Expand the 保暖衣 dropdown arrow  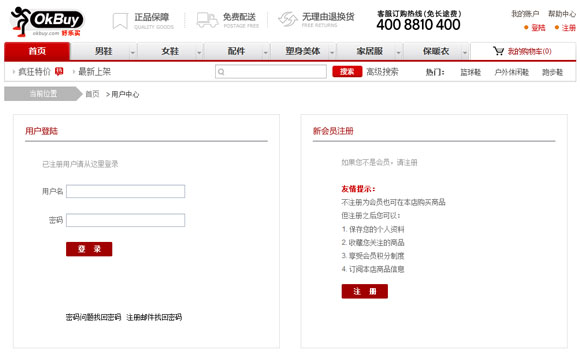point(465,53)
